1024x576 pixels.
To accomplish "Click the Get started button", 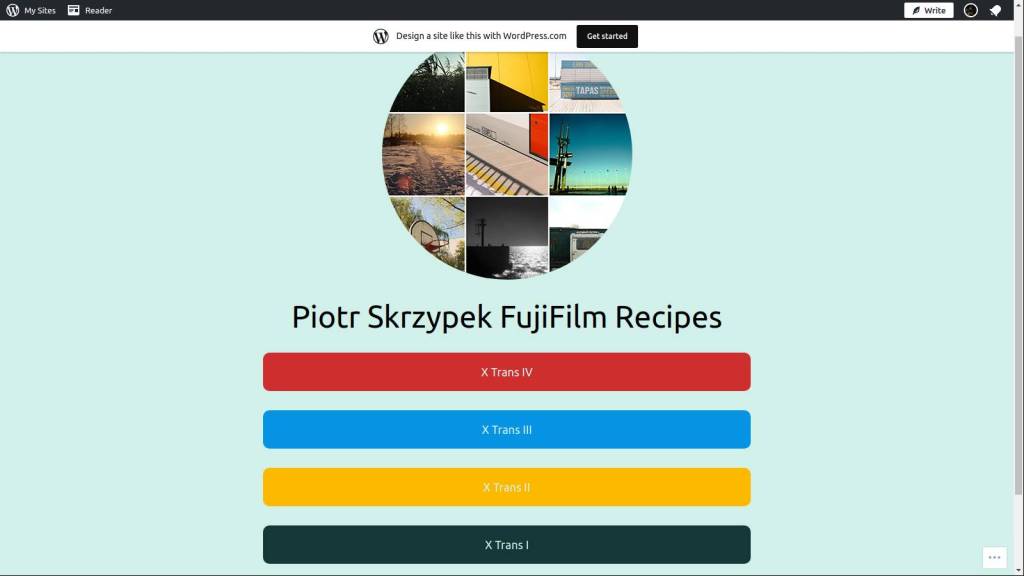I will click(x=607, y=36).
